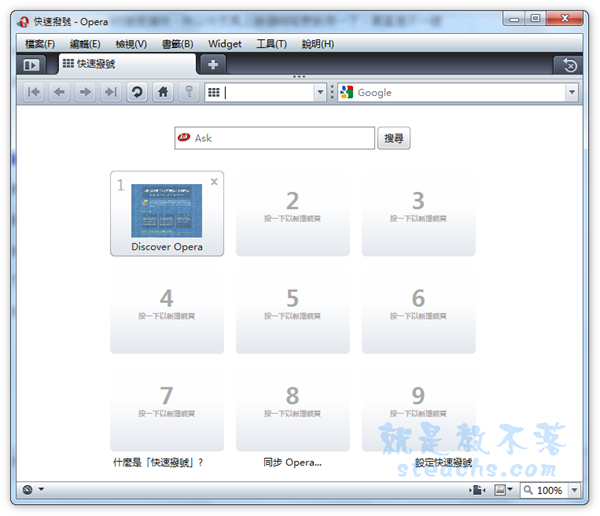Expand the address bar history dropdown
The height and width of the screenshot is (516, 600).
point(320,92)
